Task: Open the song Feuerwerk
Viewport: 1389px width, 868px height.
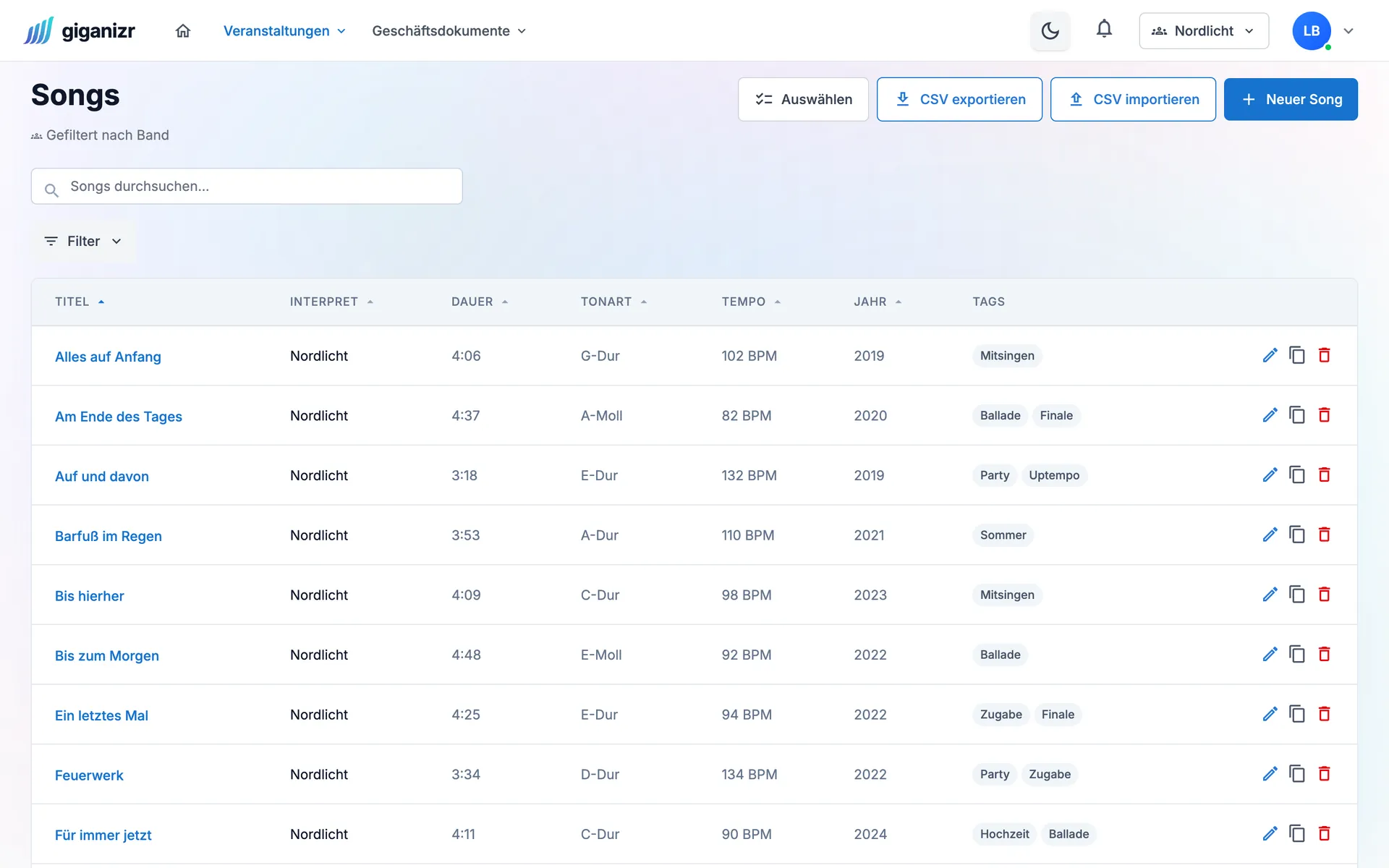Action: point(89,775)
